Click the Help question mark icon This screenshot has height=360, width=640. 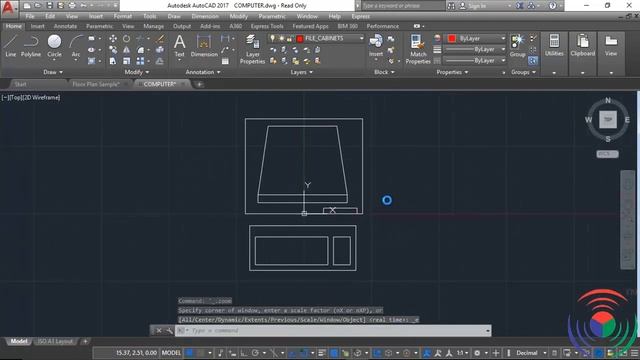[x=552, y=6]
